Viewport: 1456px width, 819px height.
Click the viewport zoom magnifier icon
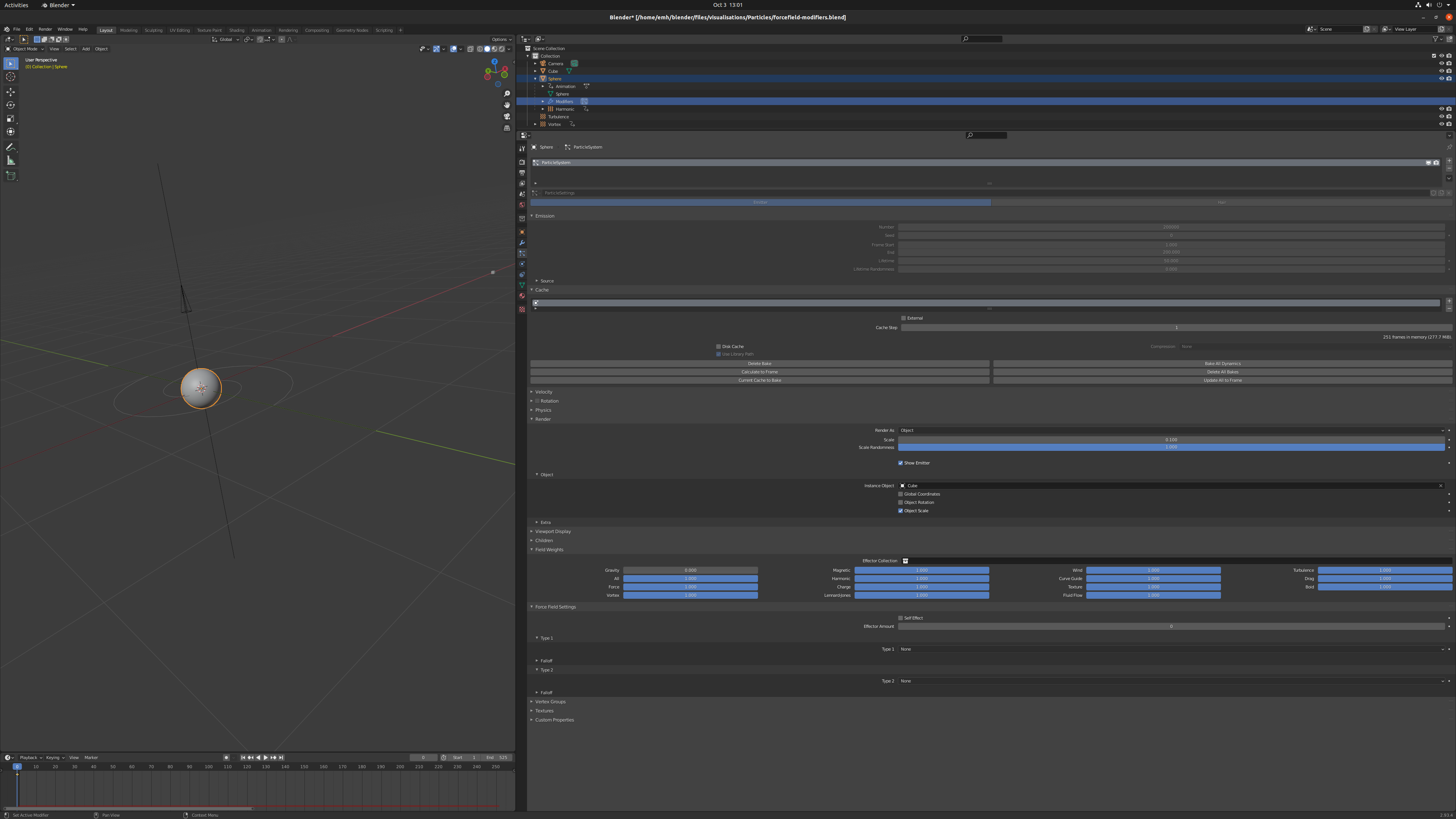point(507,94)
